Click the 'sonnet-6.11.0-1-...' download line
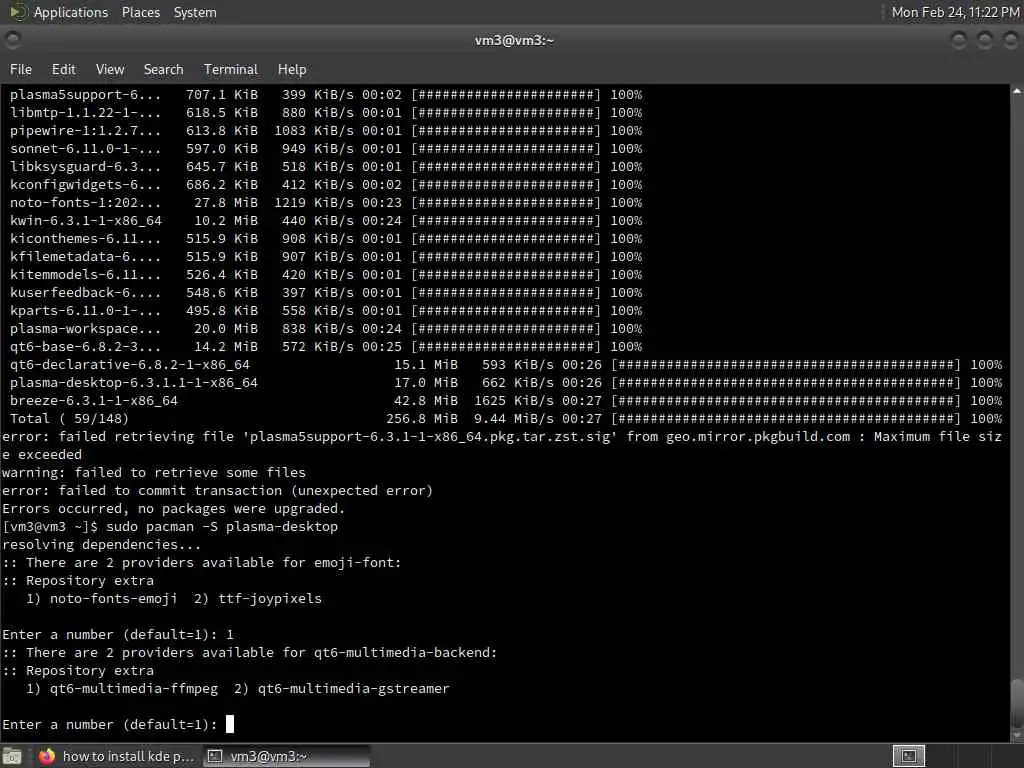Image resolution: width=1024 pixels, height=768 pixels. [326, 148]
